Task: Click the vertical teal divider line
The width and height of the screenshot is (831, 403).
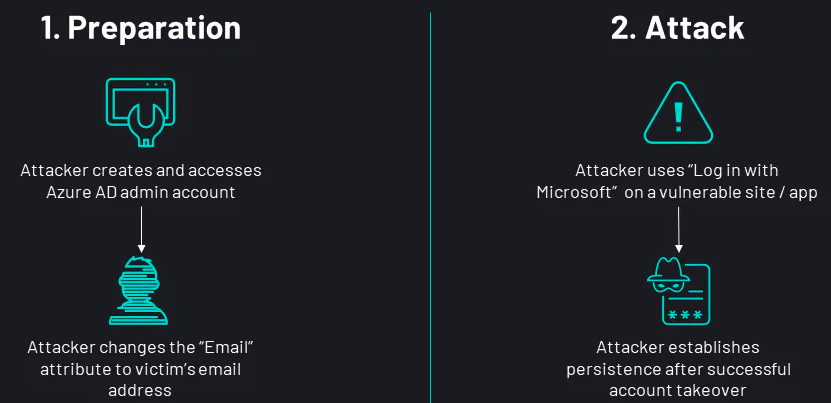Action: pyautogui.click(x=430, y=207)
